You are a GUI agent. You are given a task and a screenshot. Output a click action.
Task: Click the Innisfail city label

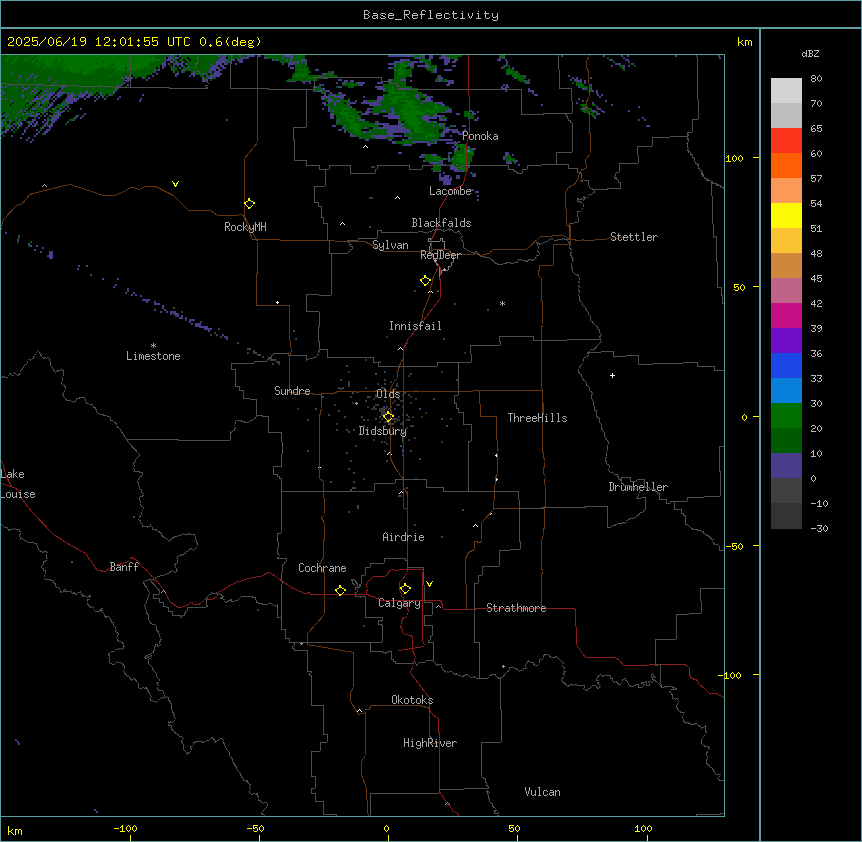click(x=415, y=326)
